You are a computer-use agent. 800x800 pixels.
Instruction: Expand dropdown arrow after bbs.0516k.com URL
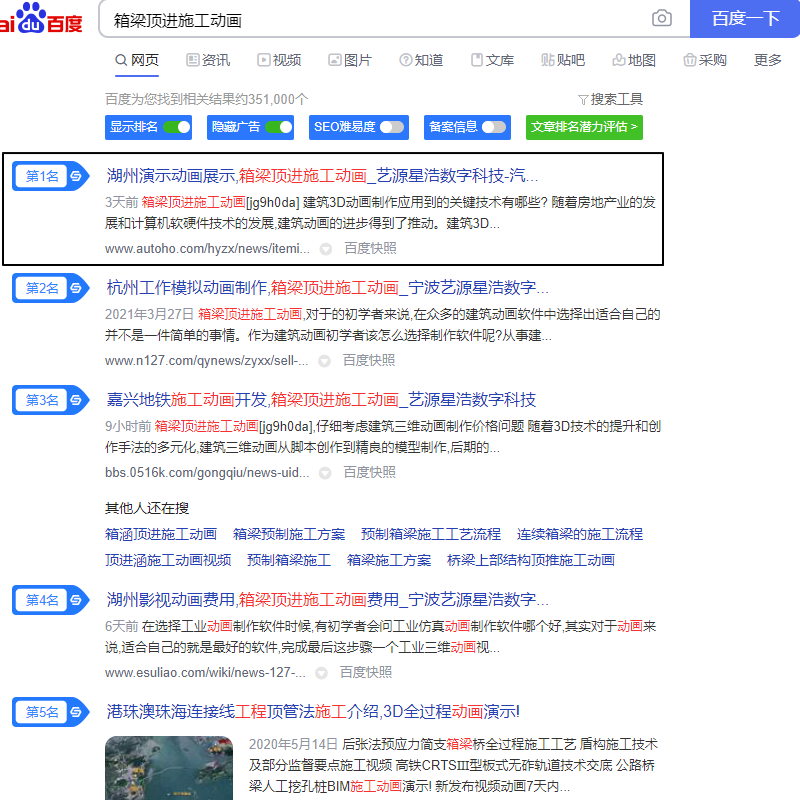pos(325,473)
